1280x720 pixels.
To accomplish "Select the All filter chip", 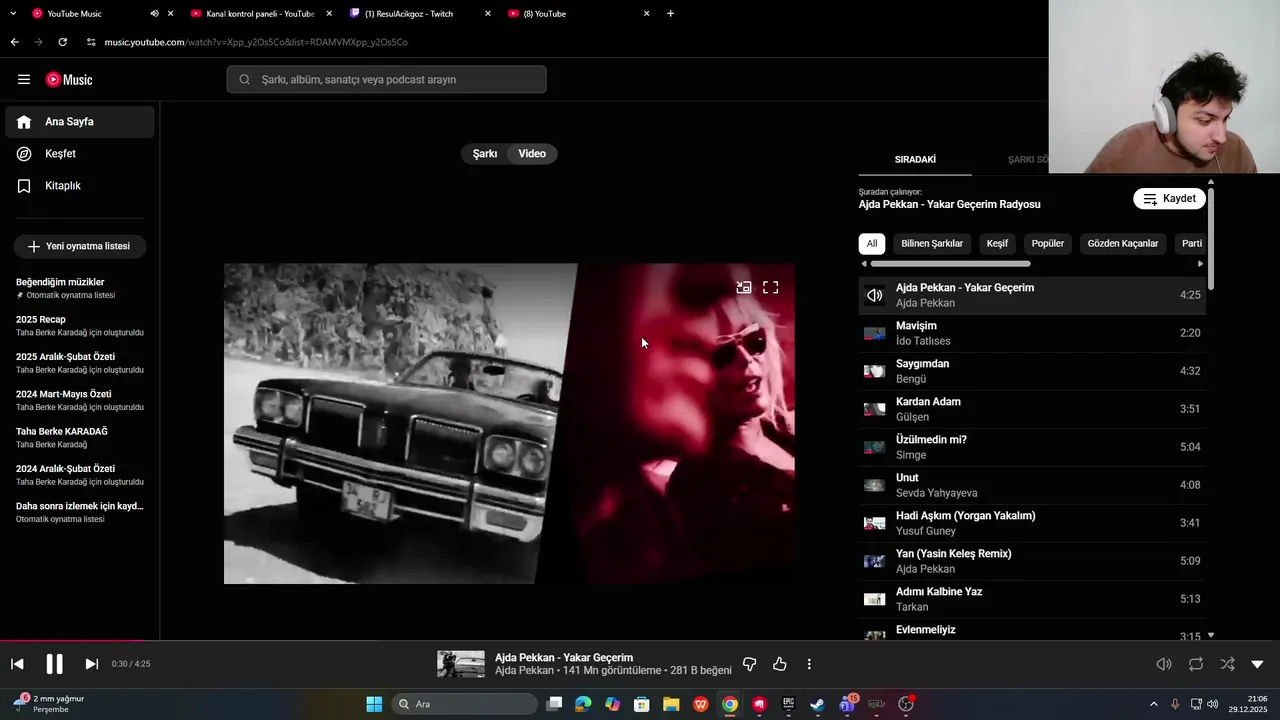I will click(x=872, y=243).
